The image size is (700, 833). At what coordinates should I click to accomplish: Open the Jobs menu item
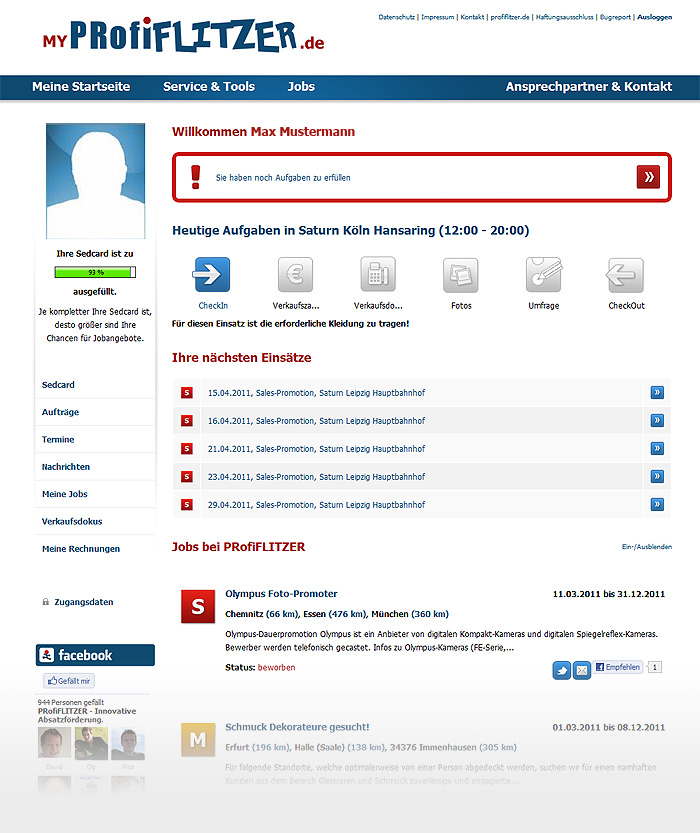(x=301, y=87)
